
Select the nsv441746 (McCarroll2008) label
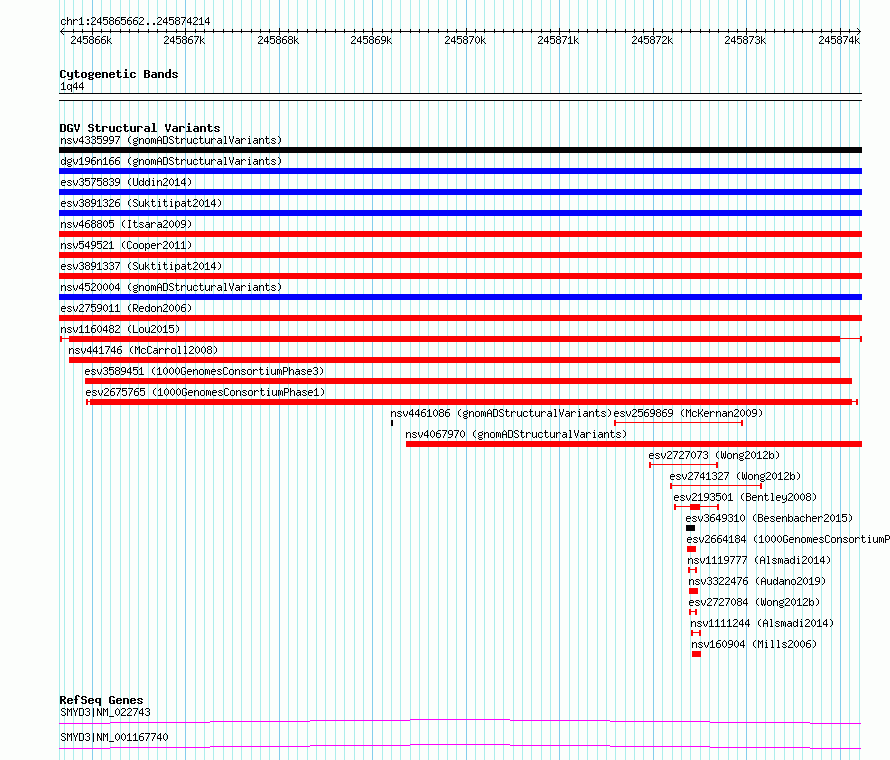click(143, 350)
